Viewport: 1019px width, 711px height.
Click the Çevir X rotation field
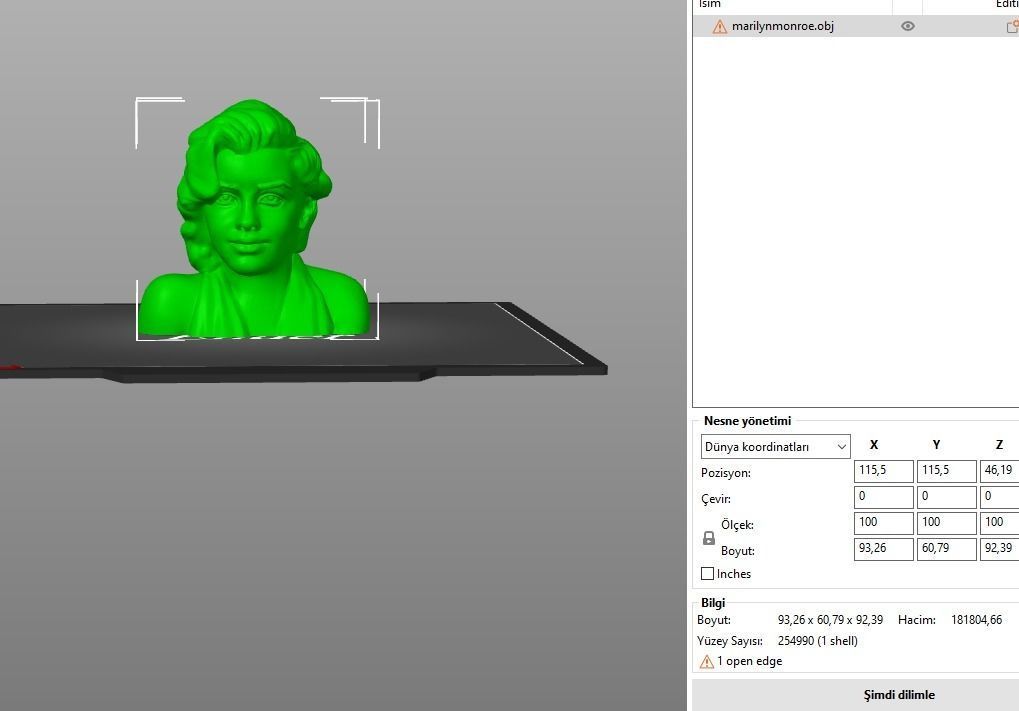pos(883,497)
